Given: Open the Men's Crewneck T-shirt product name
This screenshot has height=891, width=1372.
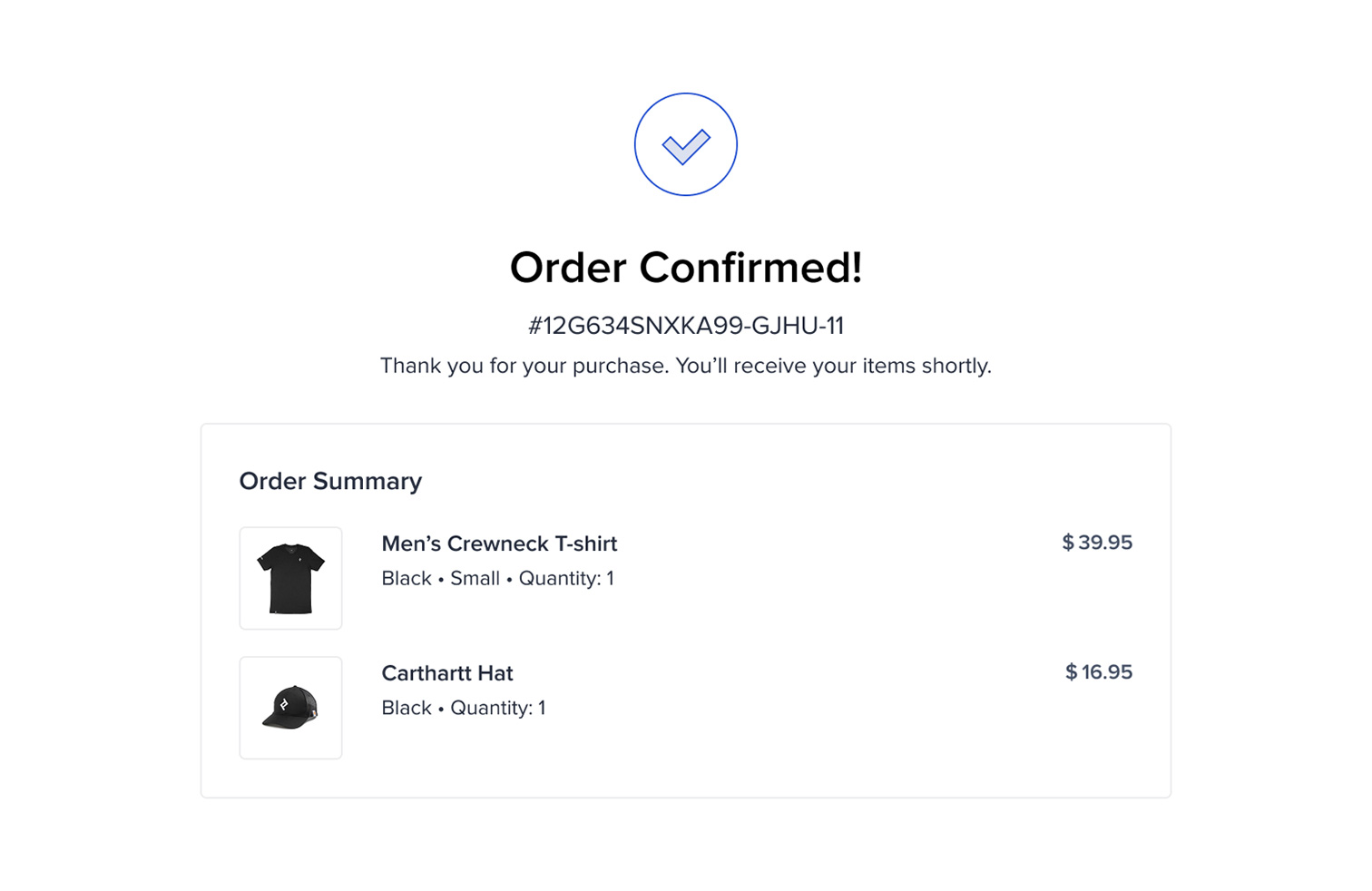Looking at the screenshot, I should pyautogui.click(x=499, y=543).
